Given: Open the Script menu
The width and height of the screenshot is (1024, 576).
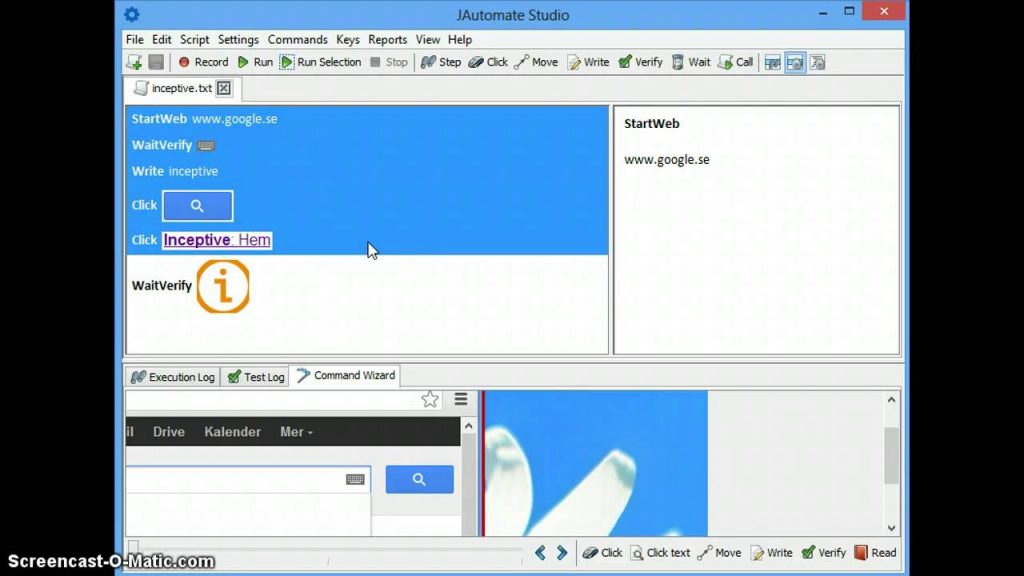Looking at the screenshot, I should click(195, 40).
